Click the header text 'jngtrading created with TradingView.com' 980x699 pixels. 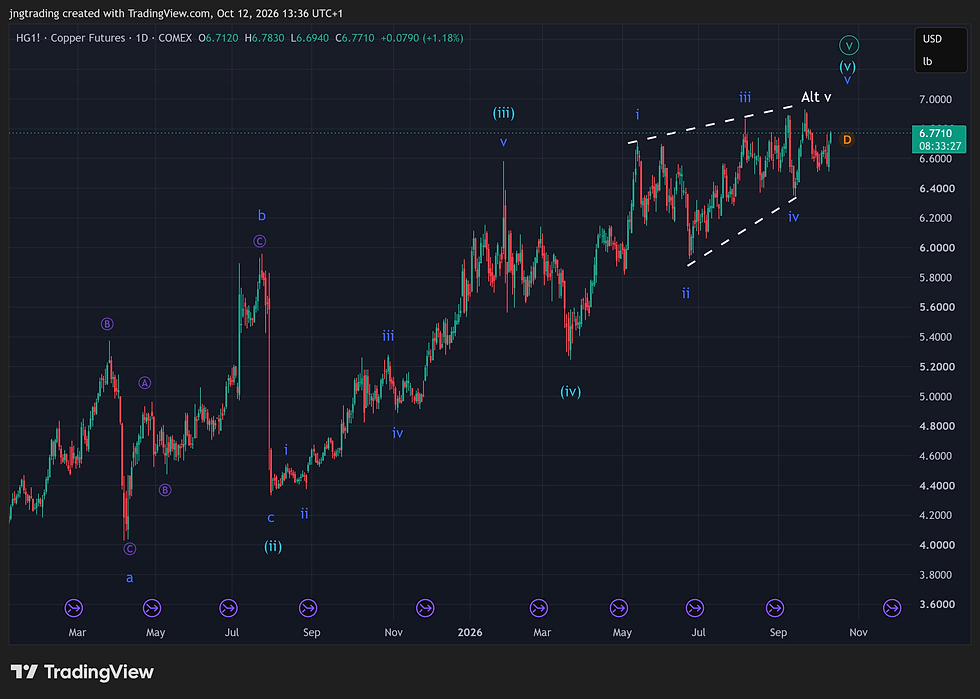pyautogui.click(x=110, y=13)
